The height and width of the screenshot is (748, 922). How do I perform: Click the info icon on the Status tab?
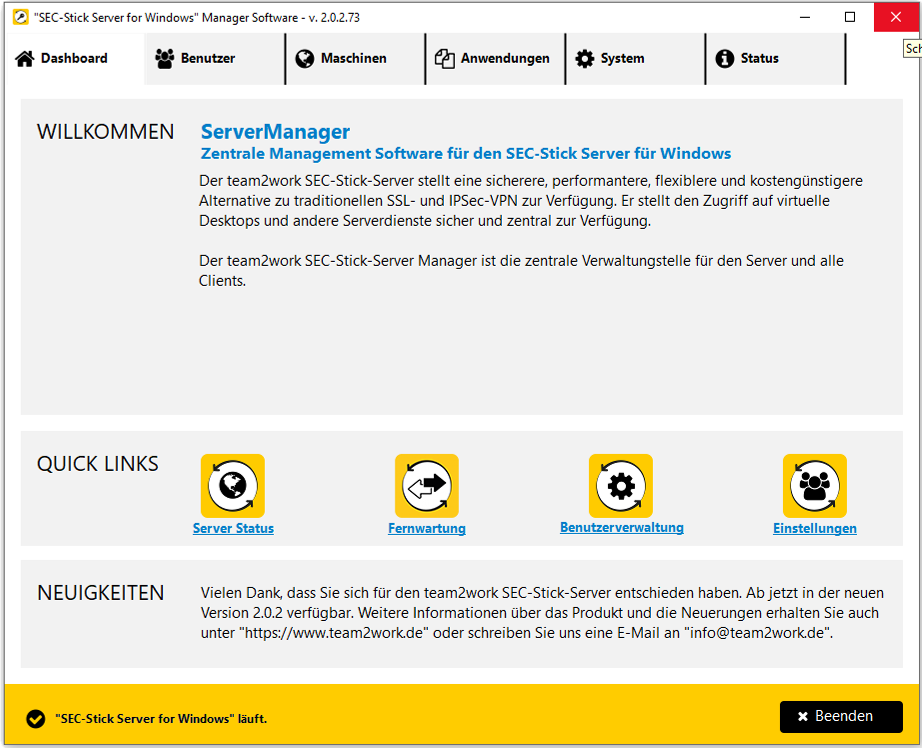click(x=725, y=59)
